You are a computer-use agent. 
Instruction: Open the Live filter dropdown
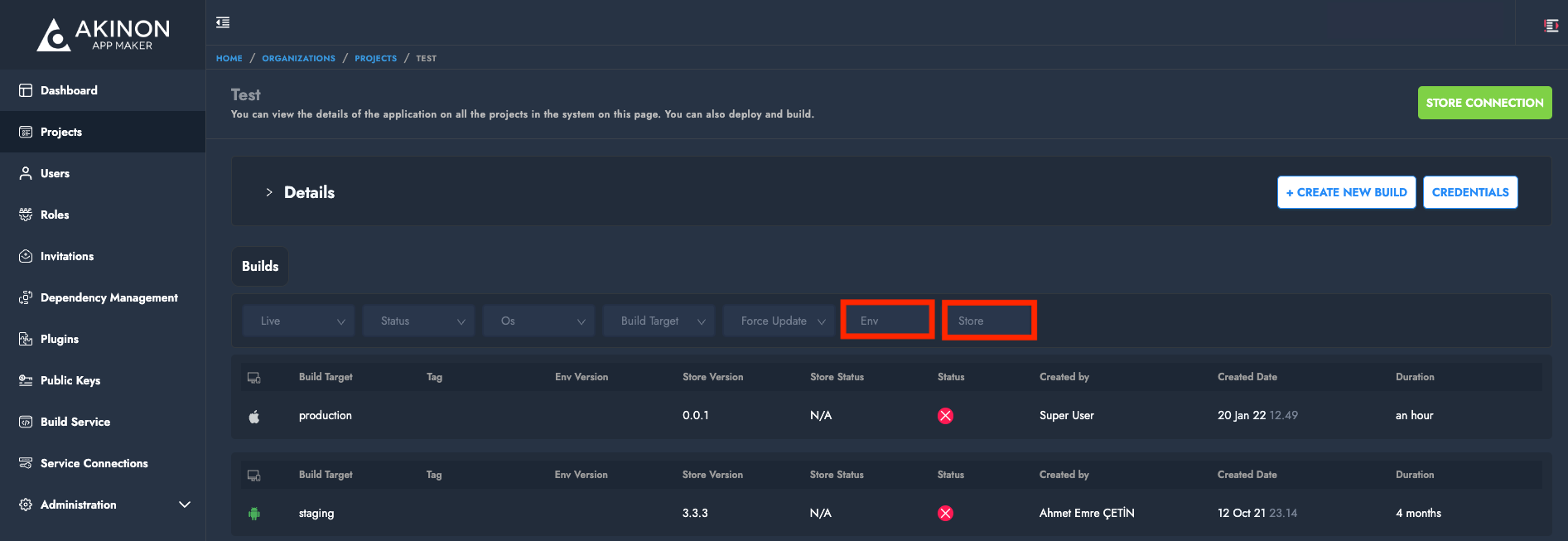point(298,321)
